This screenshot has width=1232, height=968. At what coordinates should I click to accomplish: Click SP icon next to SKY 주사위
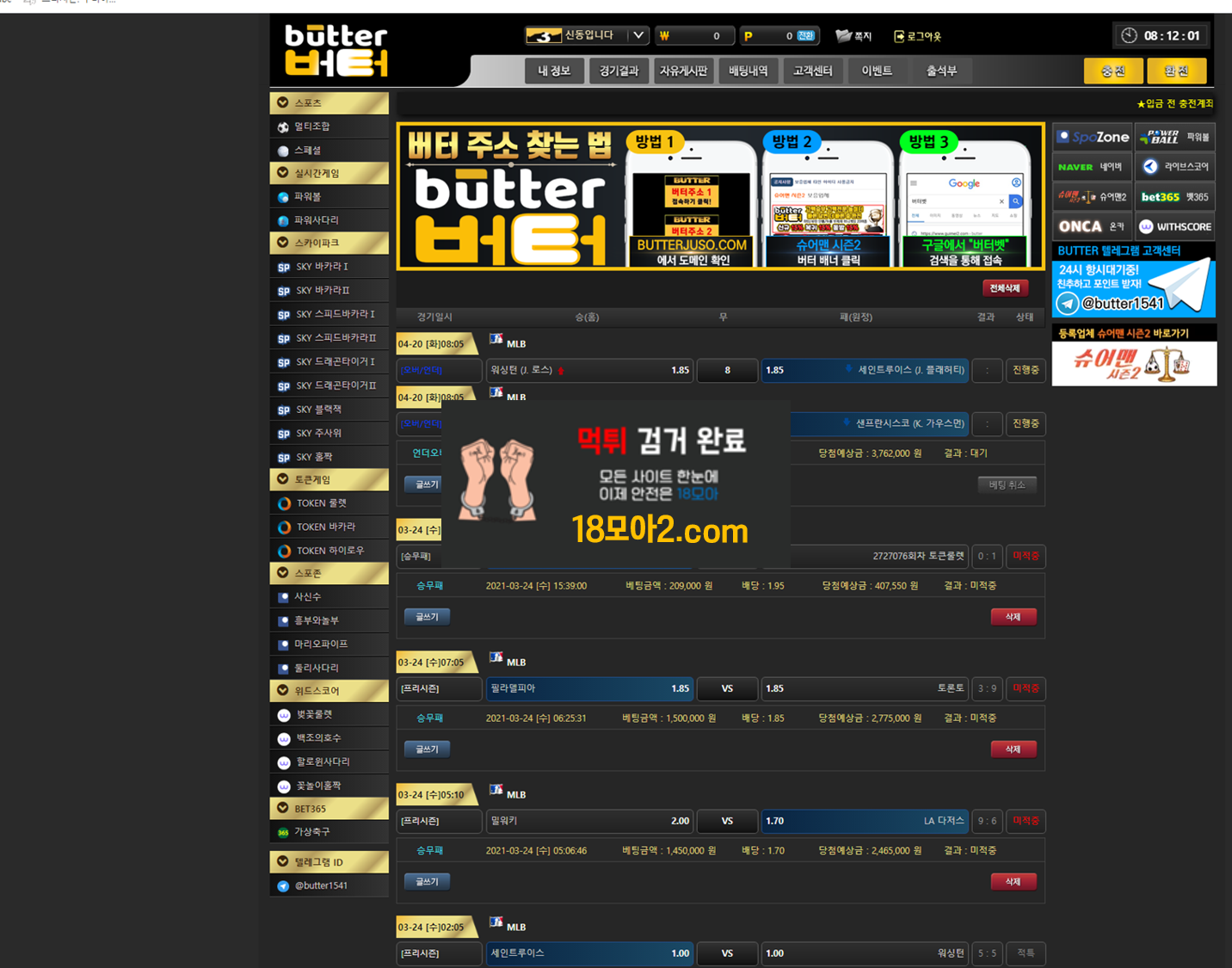pos(284,434)
